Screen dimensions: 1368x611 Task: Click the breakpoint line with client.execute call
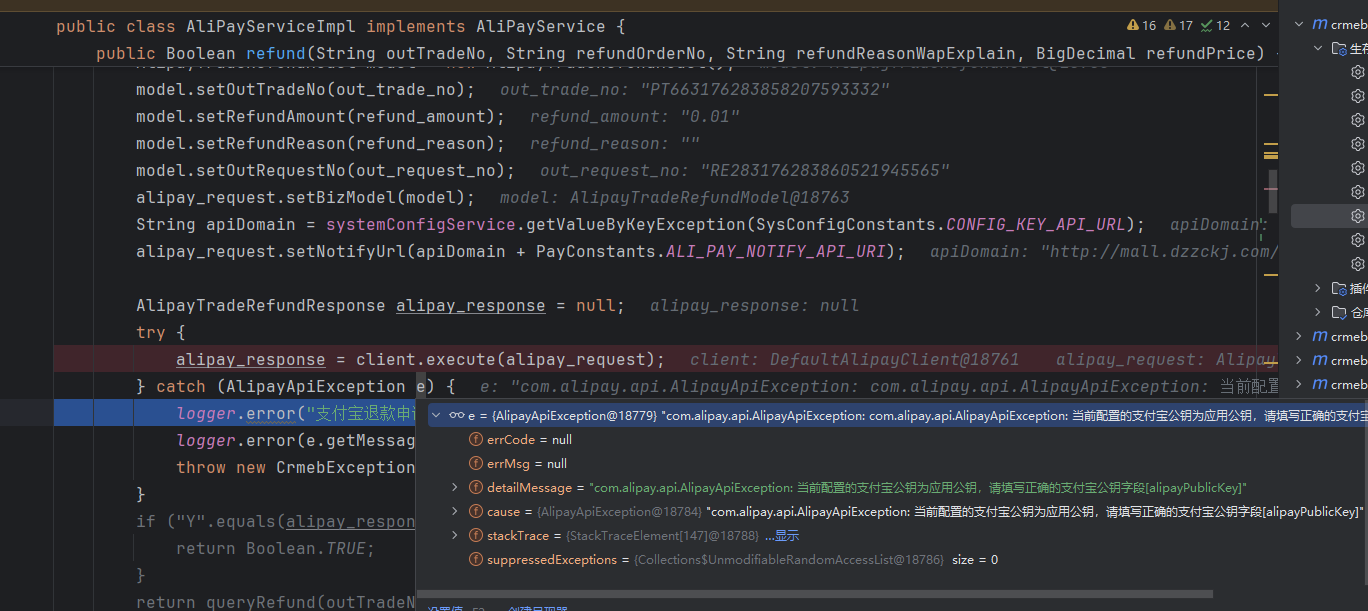[x=420, y=360]
